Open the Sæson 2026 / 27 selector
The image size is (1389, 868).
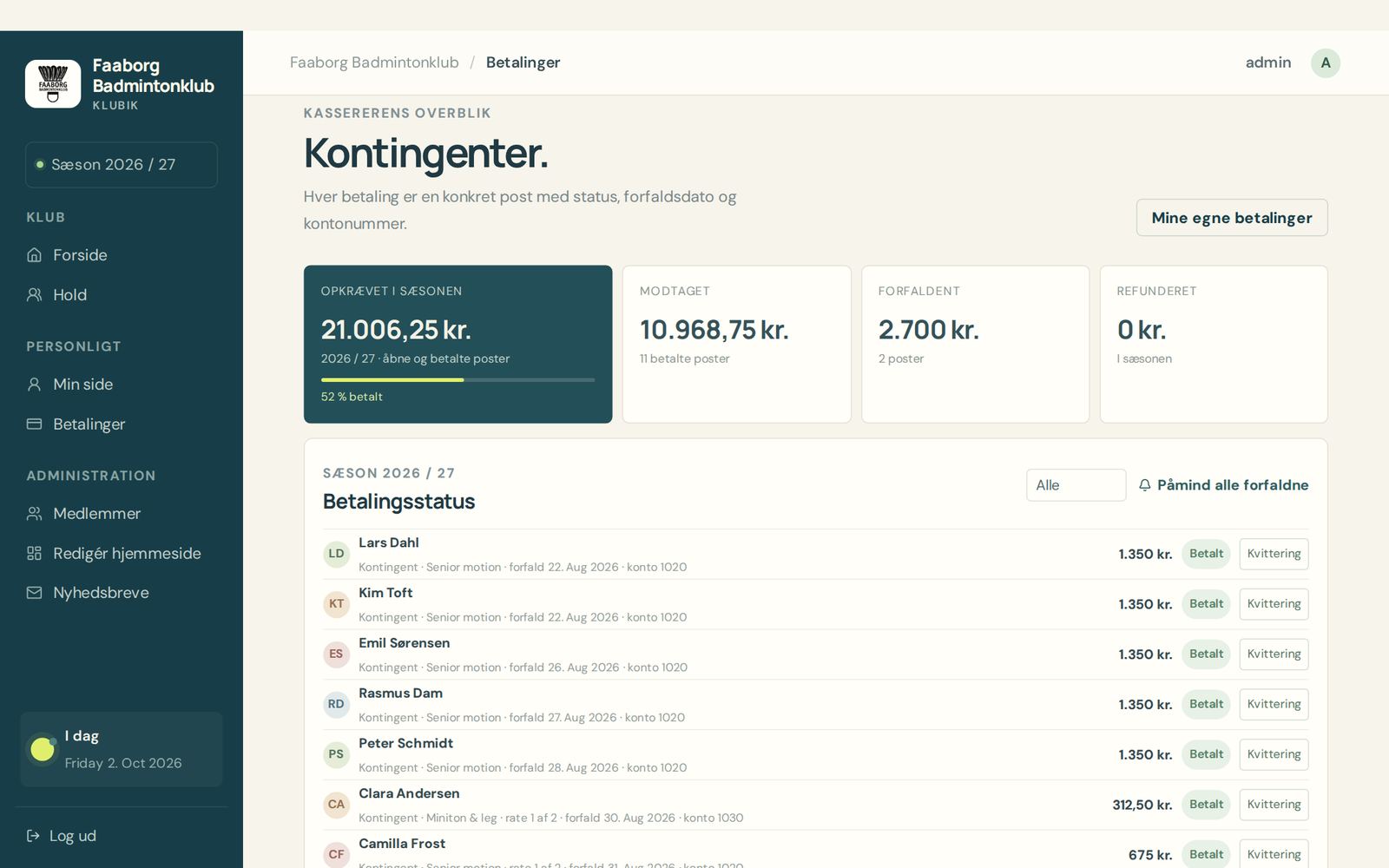[x=122, y=165]
